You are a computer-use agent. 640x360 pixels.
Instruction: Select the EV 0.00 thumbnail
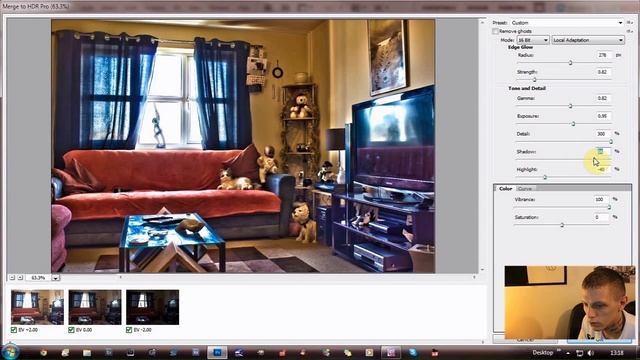tap(95, 307)
